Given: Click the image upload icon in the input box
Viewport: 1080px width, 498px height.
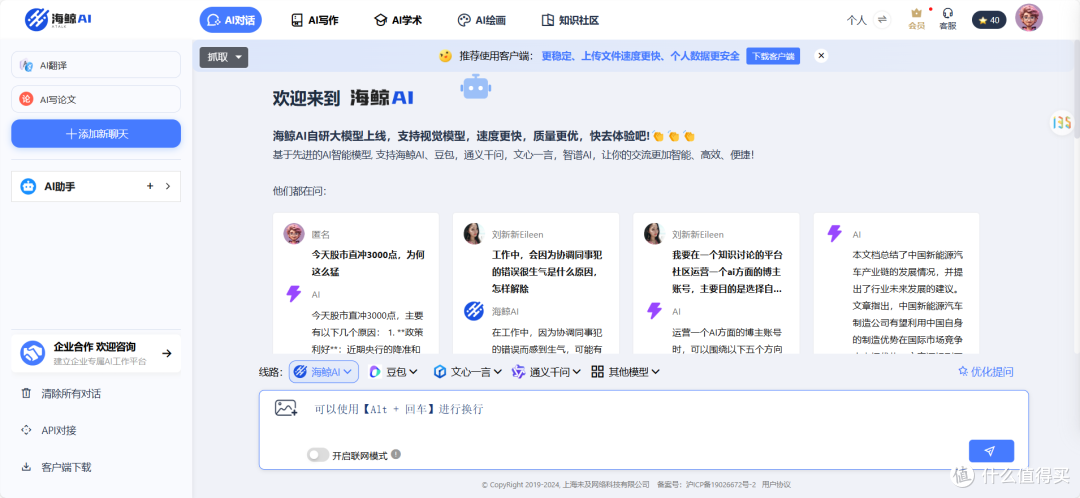Looking at the screenshot, I should (x=286, y=408).
